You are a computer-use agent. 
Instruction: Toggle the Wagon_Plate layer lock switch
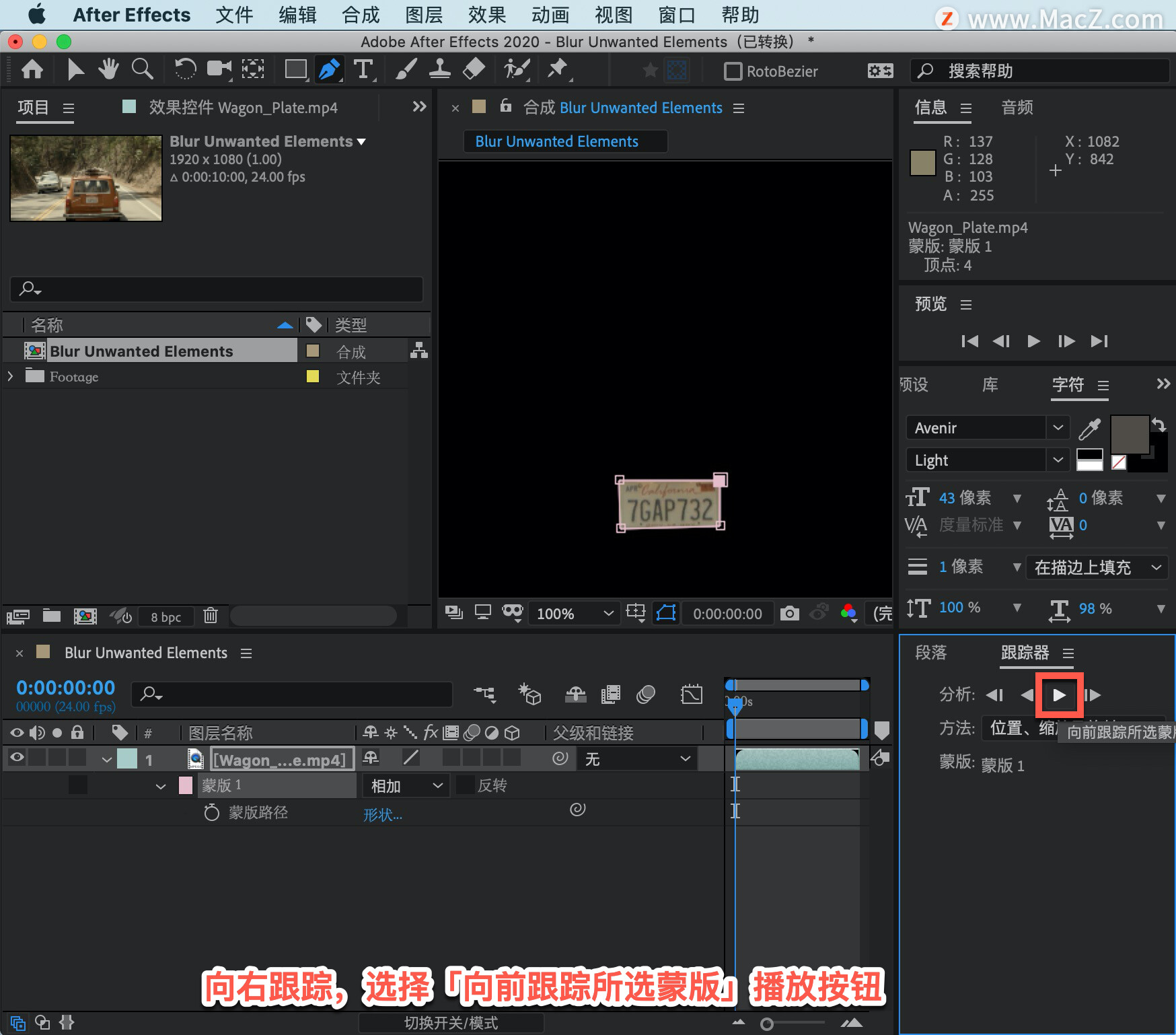point(77,758)
